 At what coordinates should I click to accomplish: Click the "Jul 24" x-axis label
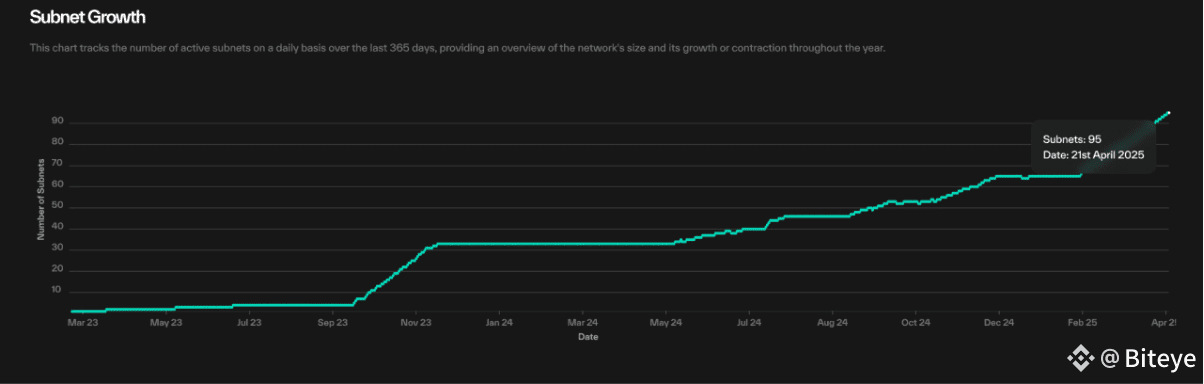coord(749,323)
